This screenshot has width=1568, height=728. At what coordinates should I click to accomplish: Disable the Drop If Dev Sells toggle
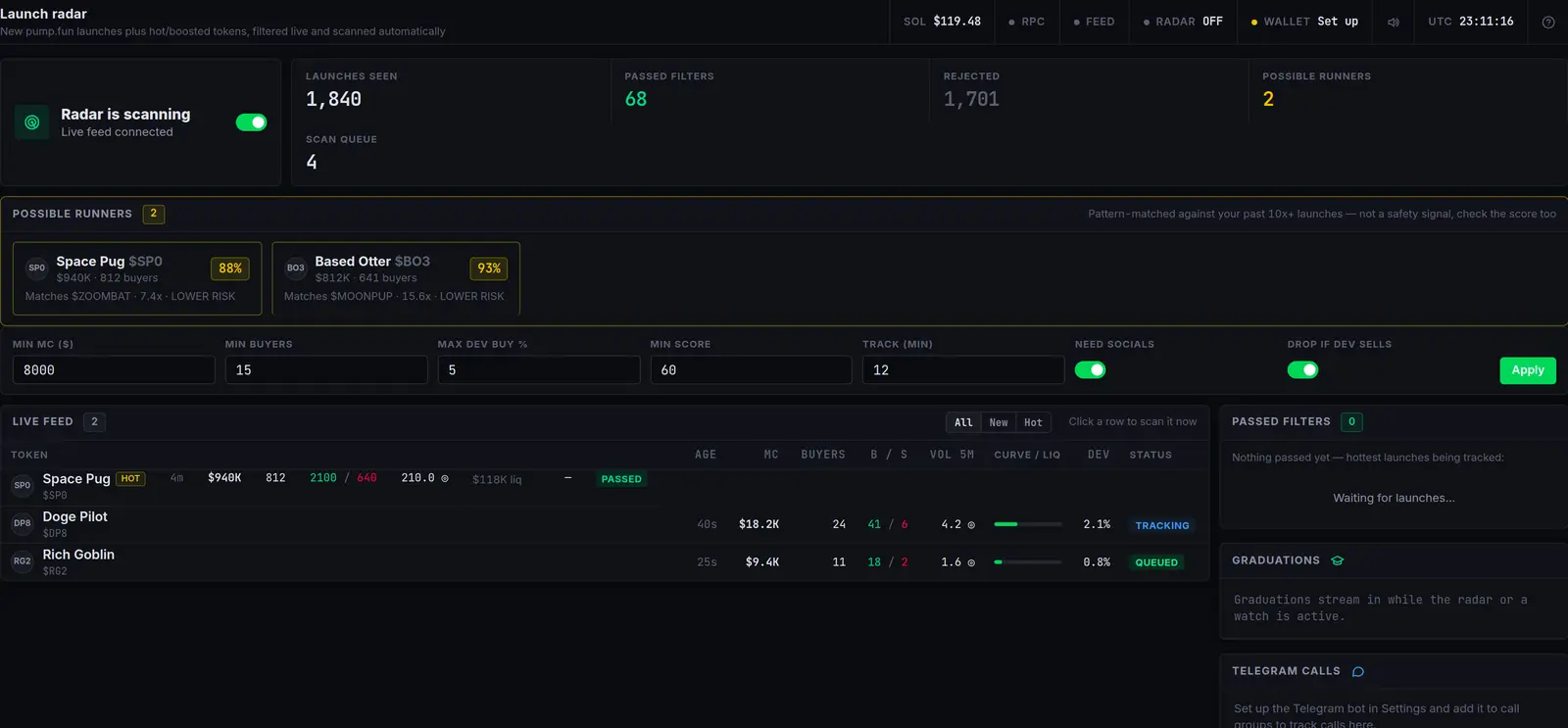point(1302,369)
